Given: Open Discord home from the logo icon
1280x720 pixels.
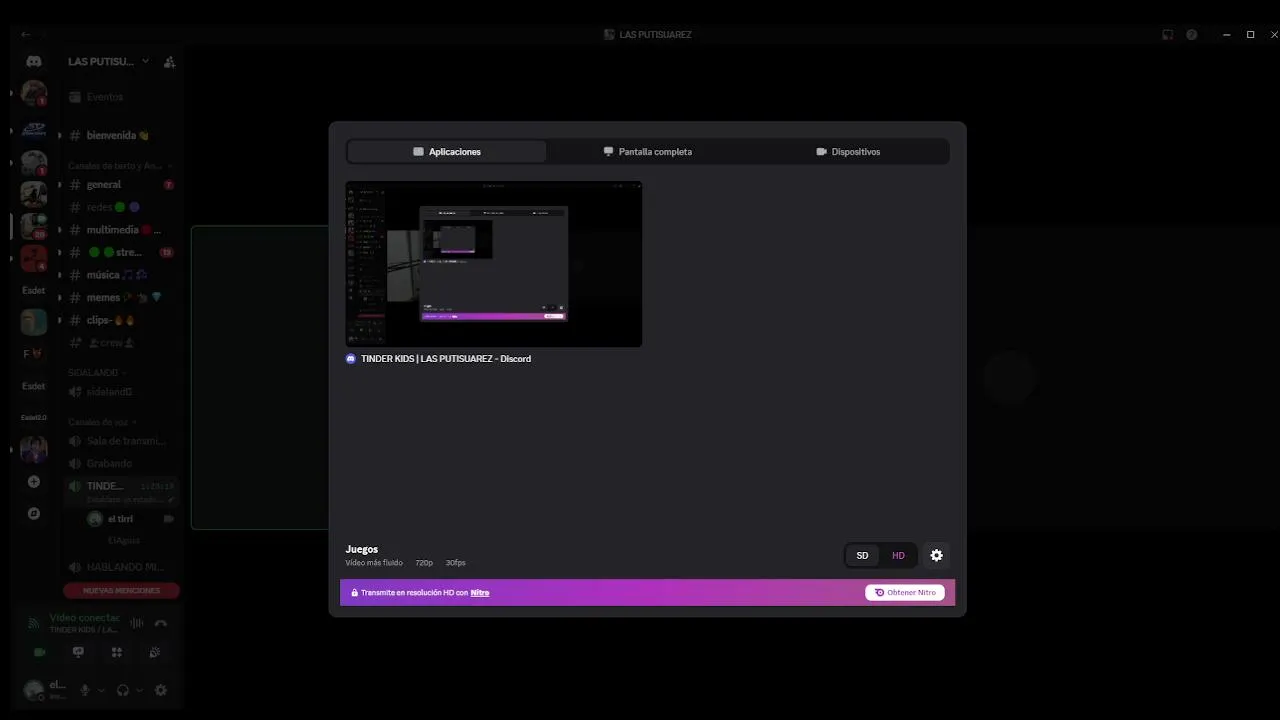Looking at the screenshot, I should click(x=34, y=61).
